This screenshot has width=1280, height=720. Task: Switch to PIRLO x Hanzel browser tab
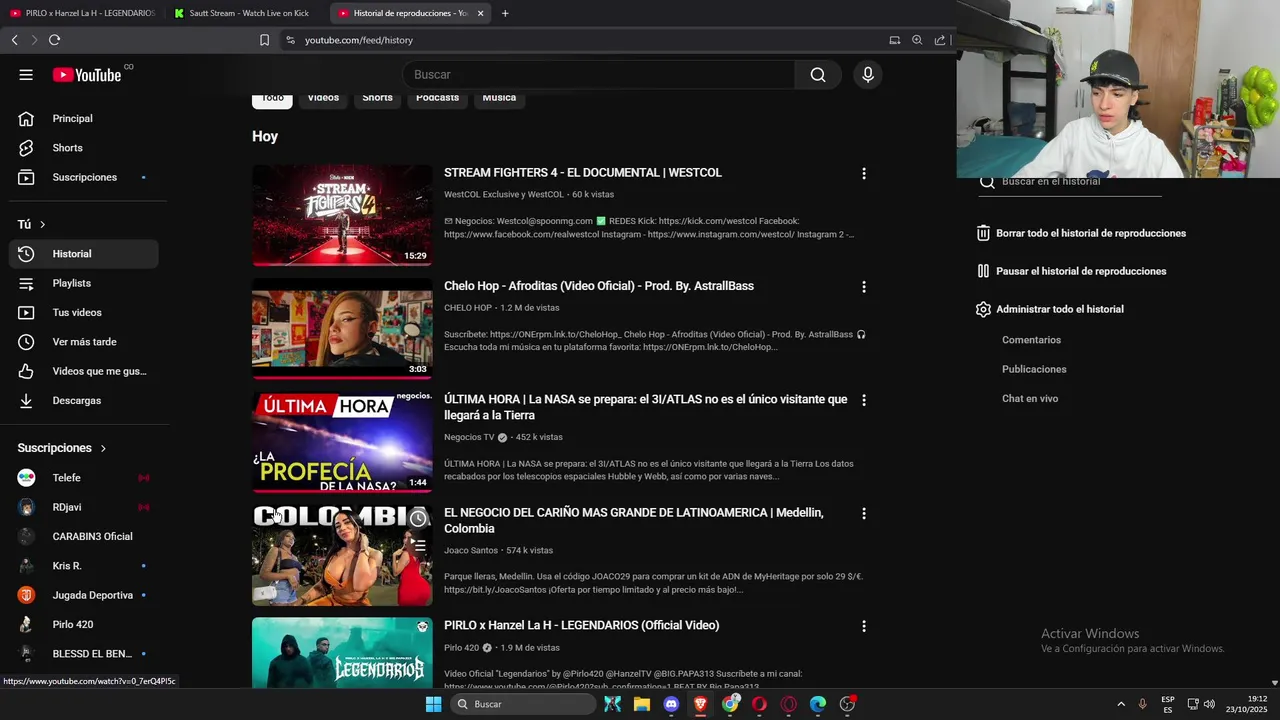click(x=82, y=13)
